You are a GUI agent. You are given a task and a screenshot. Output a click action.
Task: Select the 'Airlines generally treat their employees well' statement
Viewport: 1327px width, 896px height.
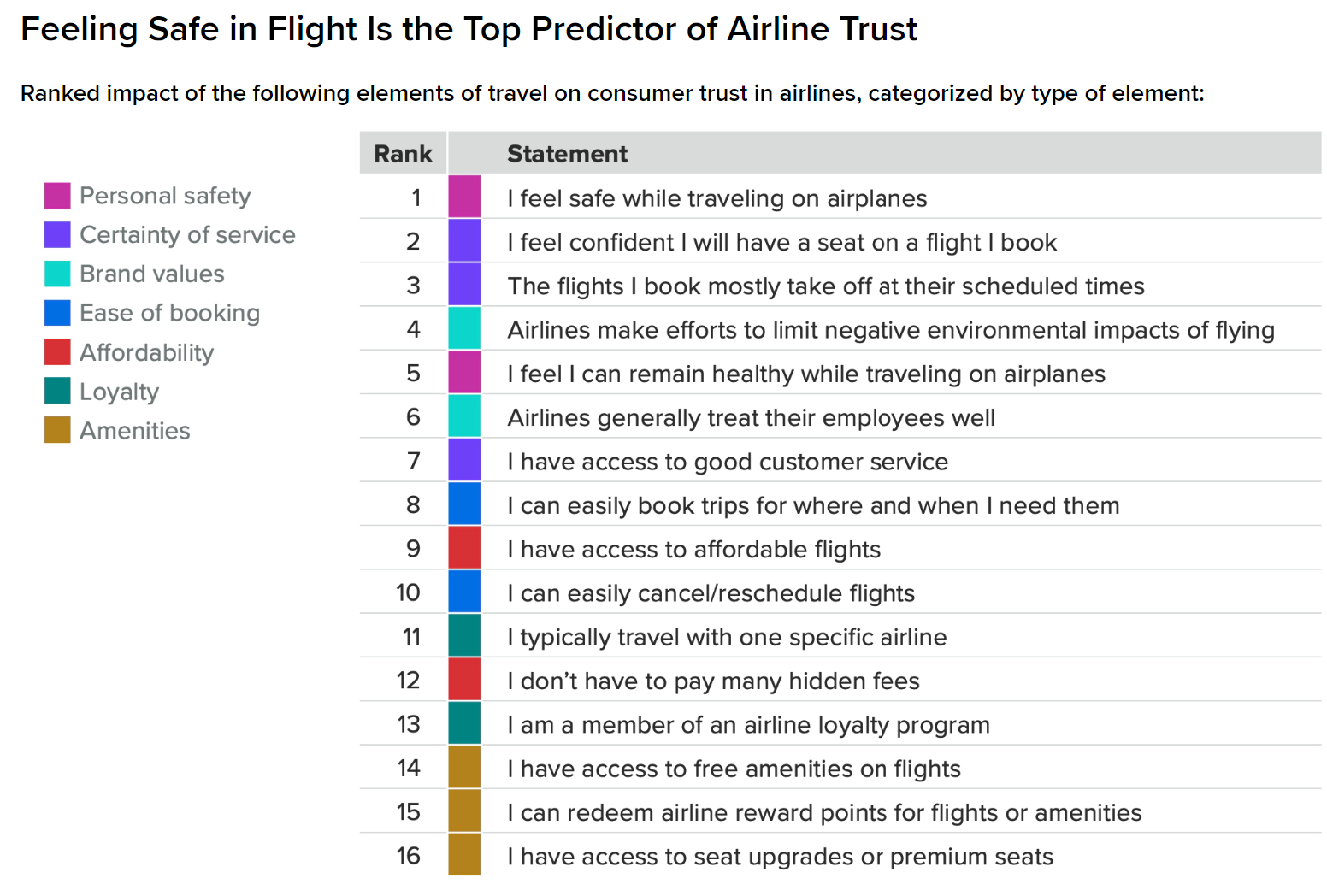751,418
